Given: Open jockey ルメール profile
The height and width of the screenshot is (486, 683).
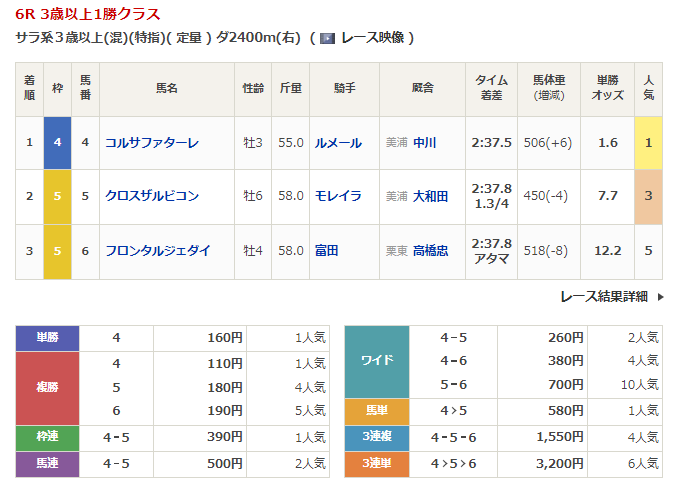Looking at the screenshot, I should (x=337, y=143).
